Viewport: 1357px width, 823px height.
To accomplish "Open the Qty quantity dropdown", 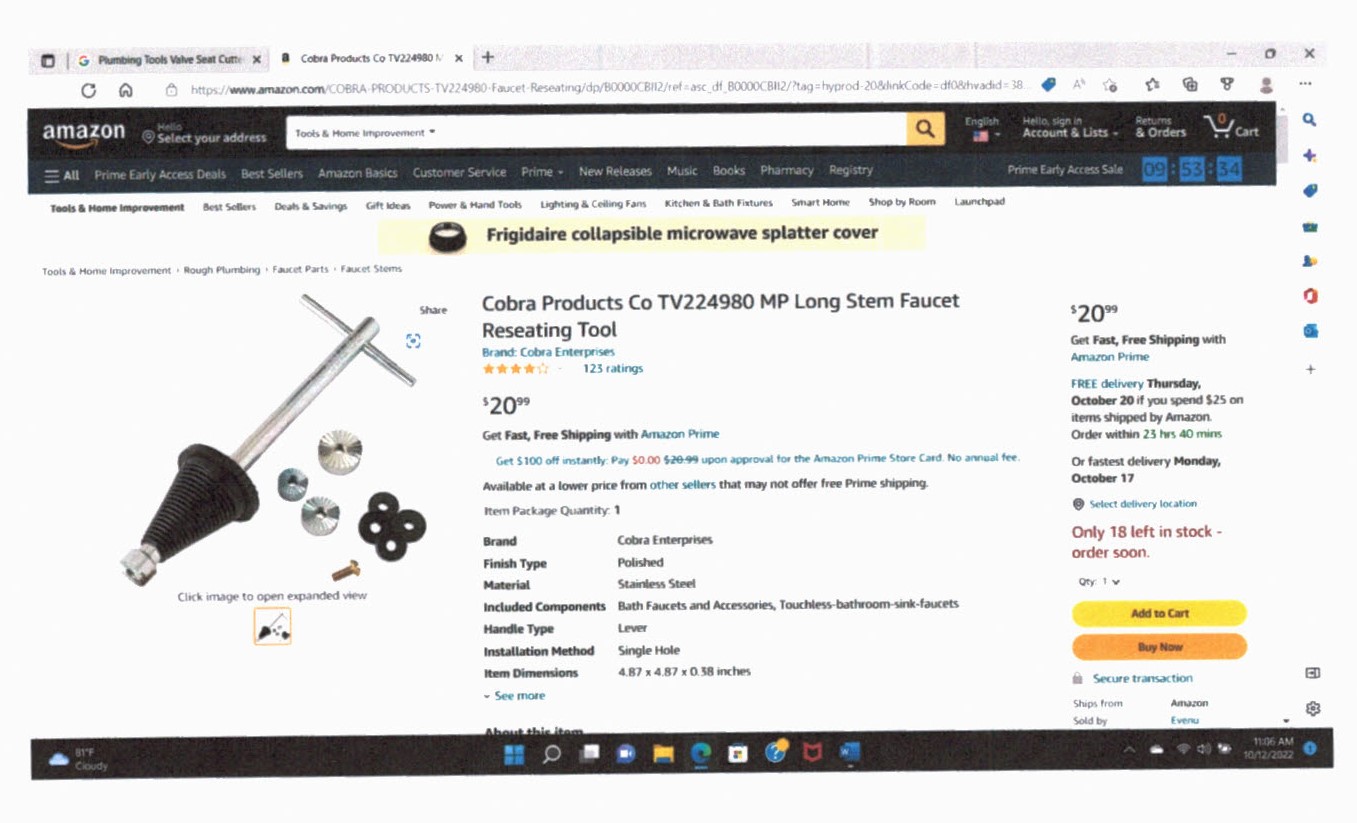I will 1099,581.
